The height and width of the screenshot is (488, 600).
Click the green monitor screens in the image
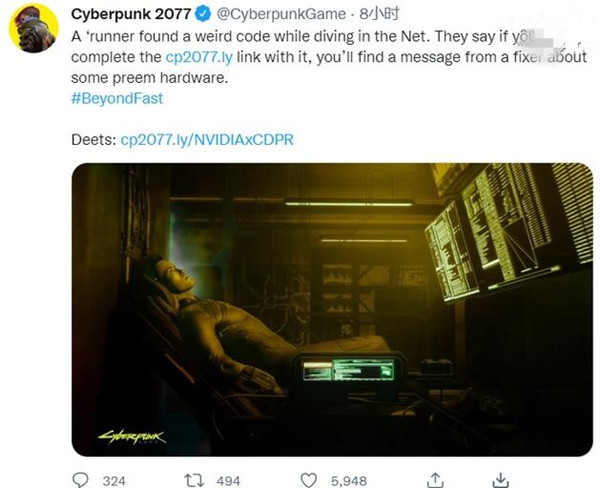pyautogui.click(x=509, y=230)
